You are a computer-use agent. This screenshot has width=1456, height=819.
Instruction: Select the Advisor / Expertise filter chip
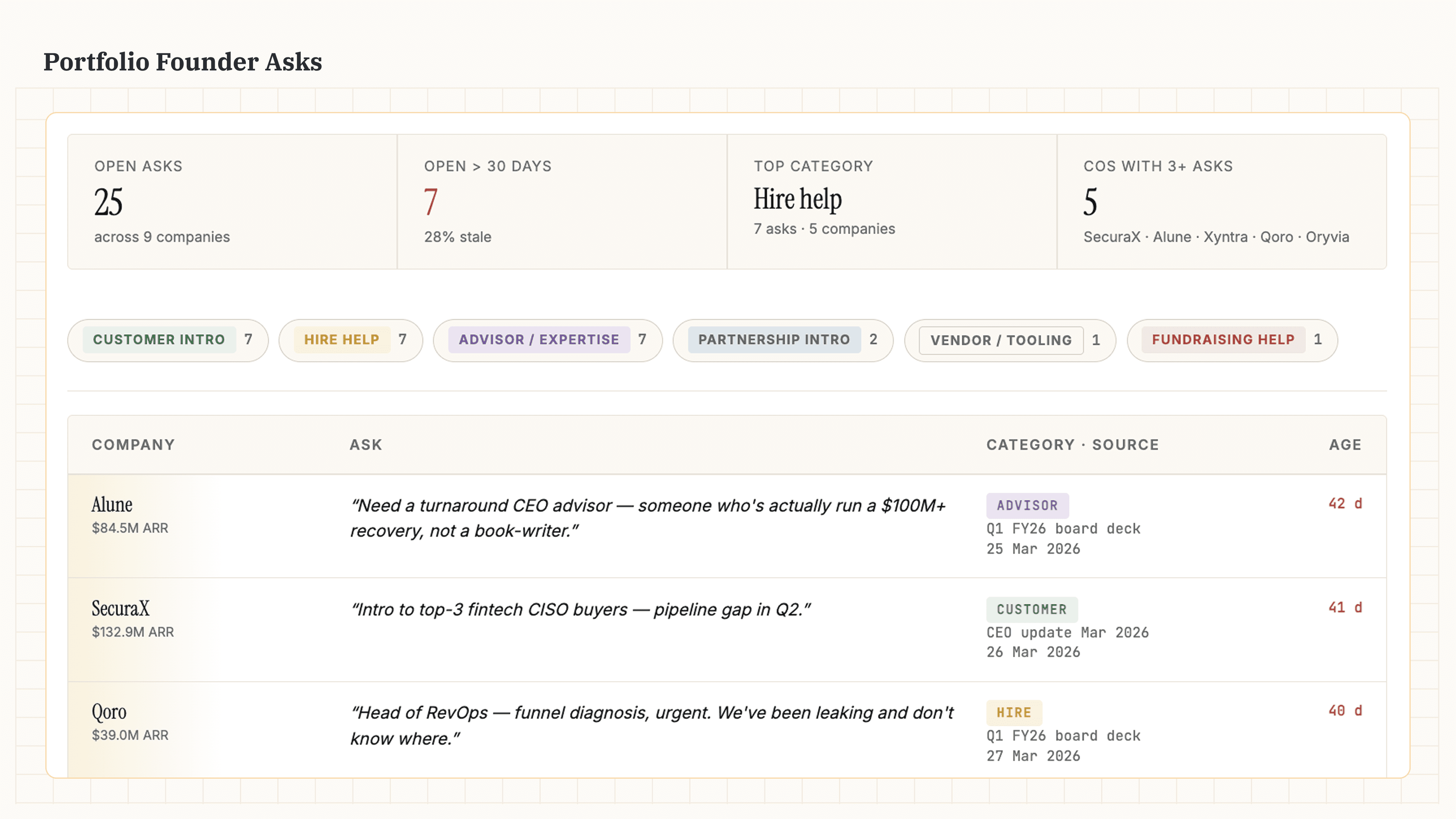pyautogui.click(x=548, y=340)
